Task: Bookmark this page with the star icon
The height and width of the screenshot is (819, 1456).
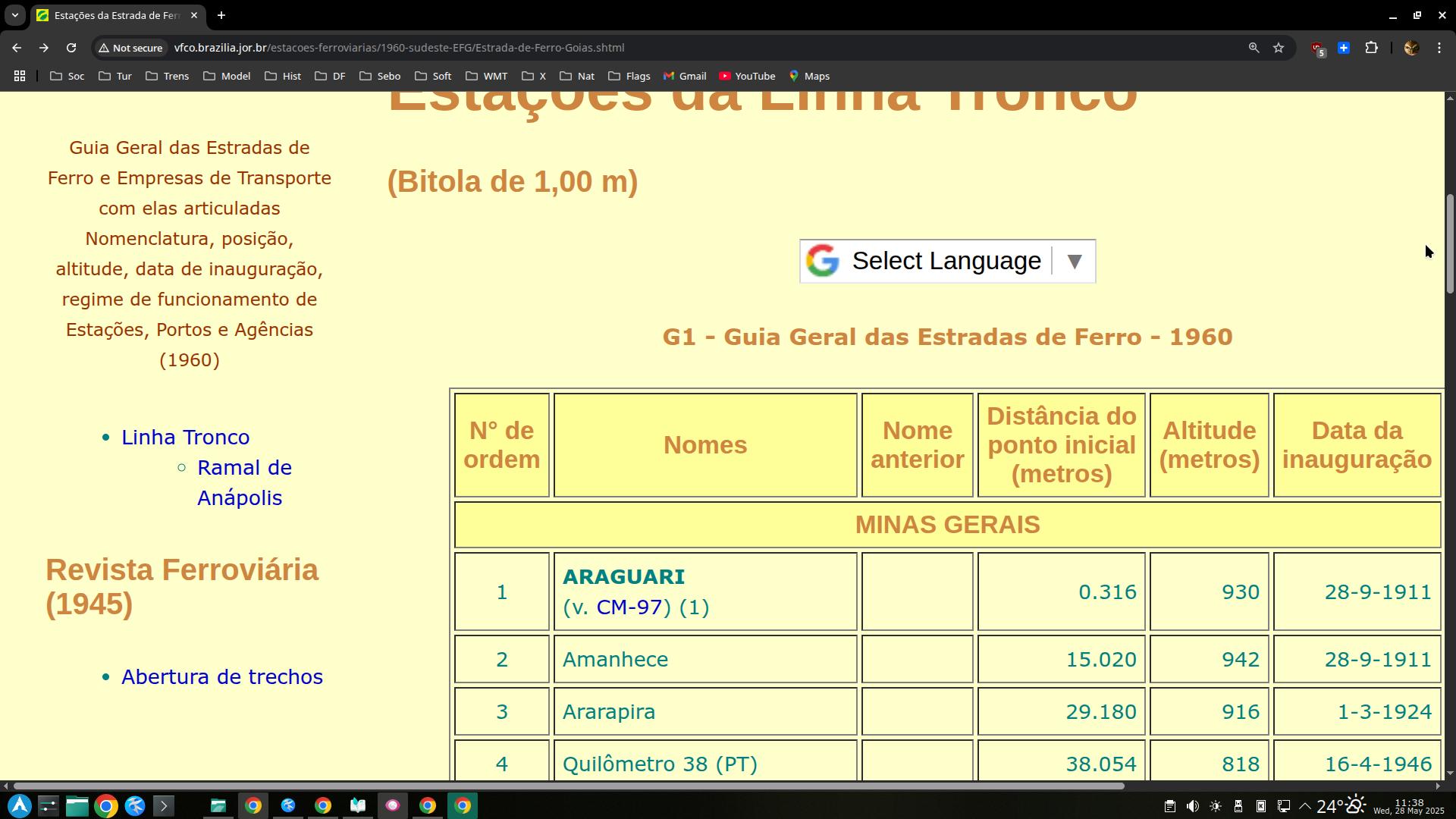Action: (1279, 48)
